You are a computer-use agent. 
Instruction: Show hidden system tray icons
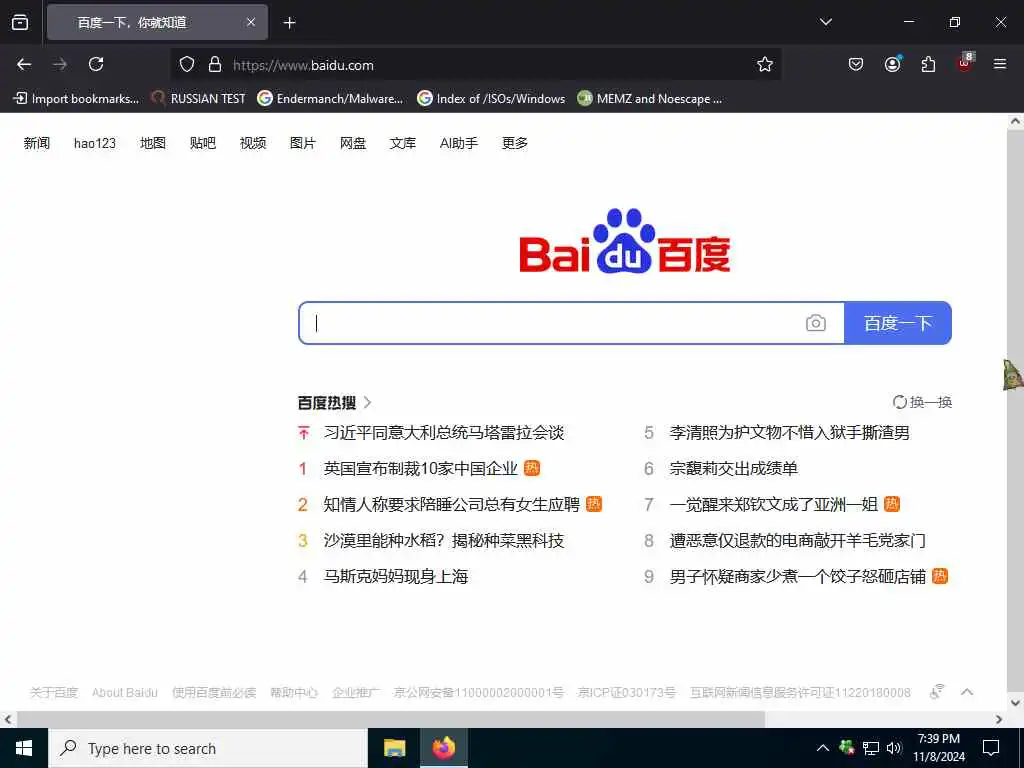(823, 748)
